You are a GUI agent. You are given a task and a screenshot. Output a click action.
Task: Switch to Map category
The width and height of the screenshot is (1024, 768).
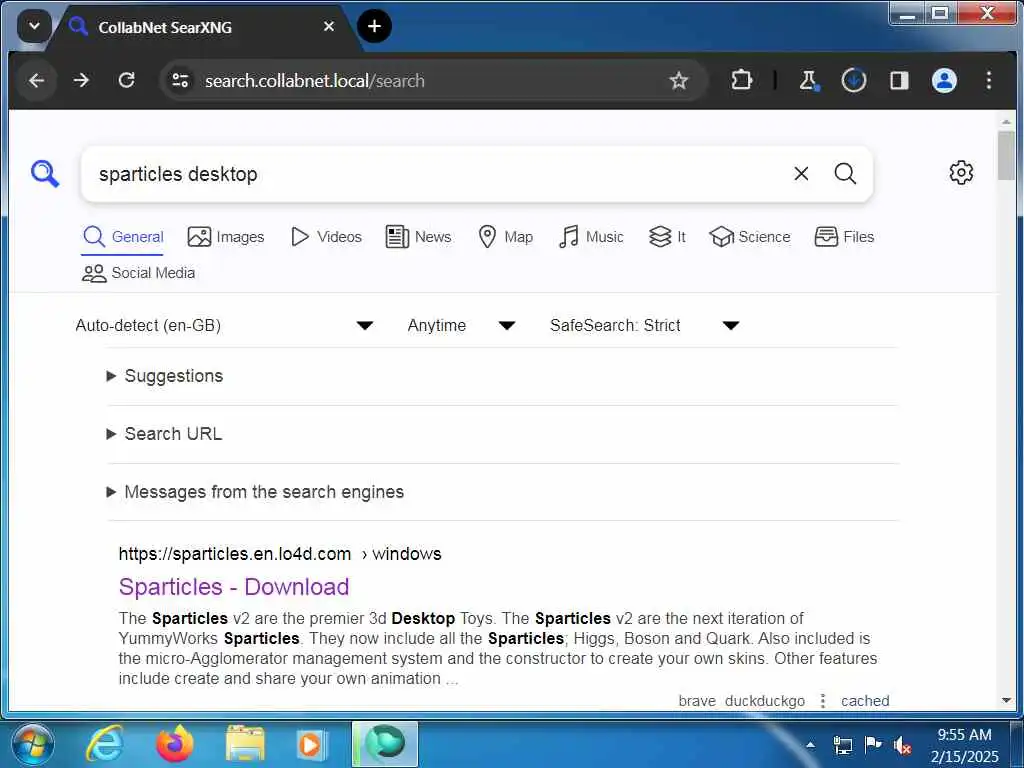[x=505, y=237]
